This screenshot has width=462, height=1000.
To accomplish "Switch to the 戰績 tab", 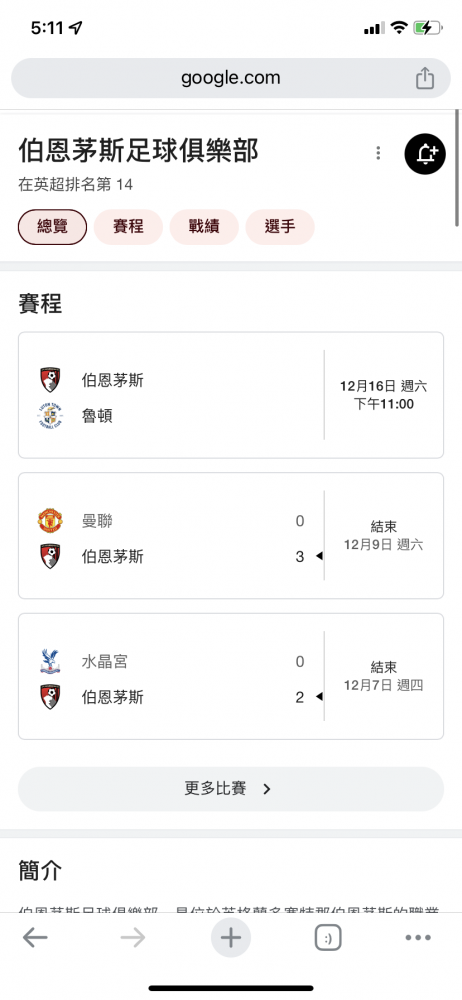I will click(x=204, y=227).
